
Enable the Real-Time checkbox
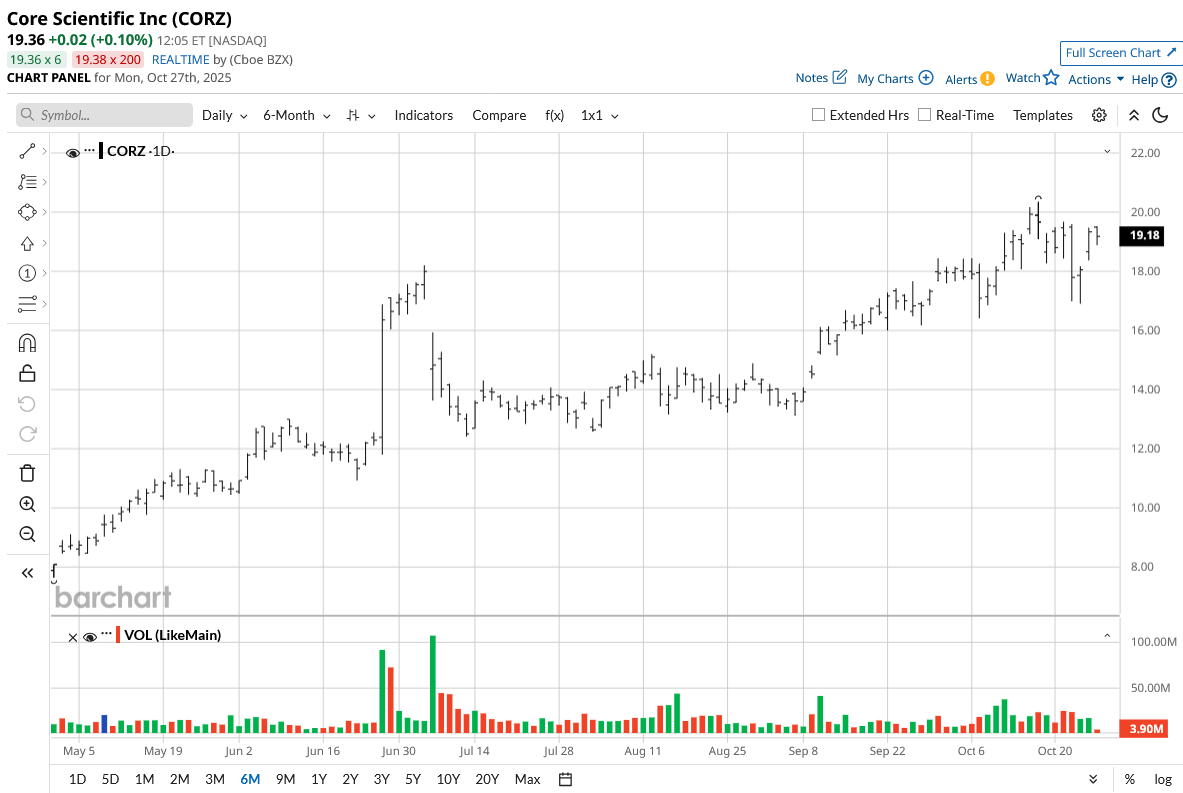pos(924,115)
